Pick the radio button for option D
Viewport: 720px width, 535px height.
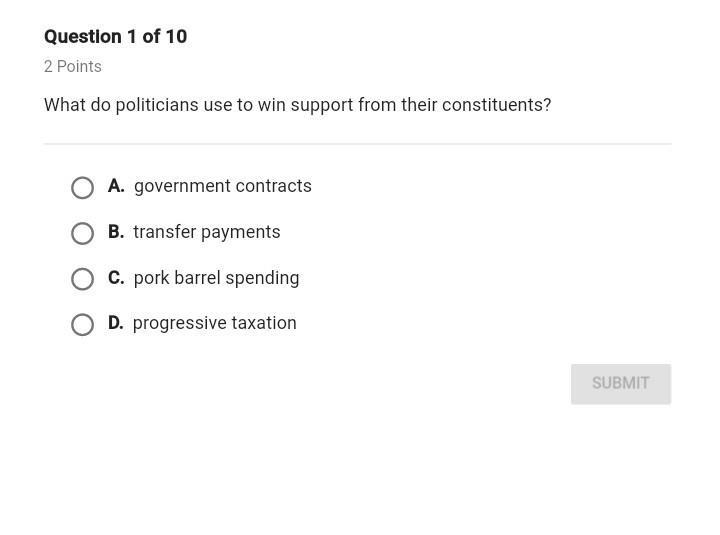pyautogui.click(x=82, y=325)
